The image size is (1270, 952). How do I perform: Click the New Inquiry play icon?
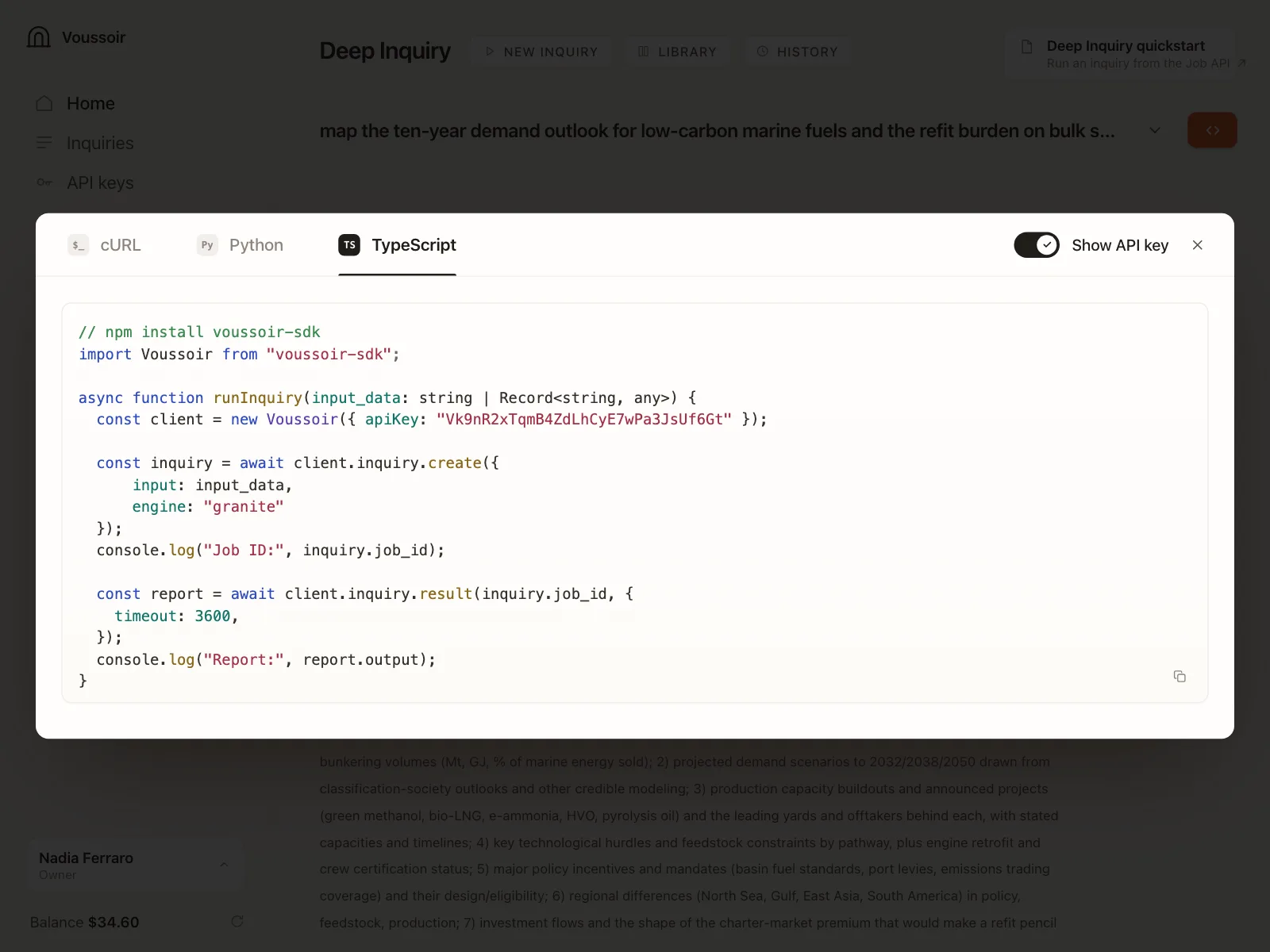point(490,52)
